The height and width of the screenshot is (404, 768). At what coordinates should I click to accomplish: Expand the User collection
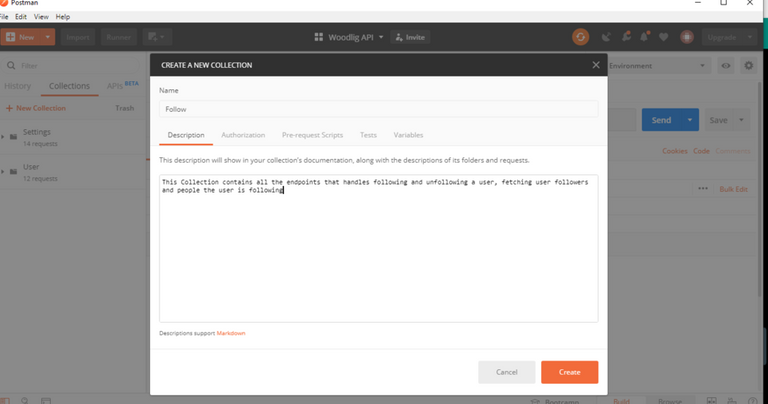(x=3, y=172)
